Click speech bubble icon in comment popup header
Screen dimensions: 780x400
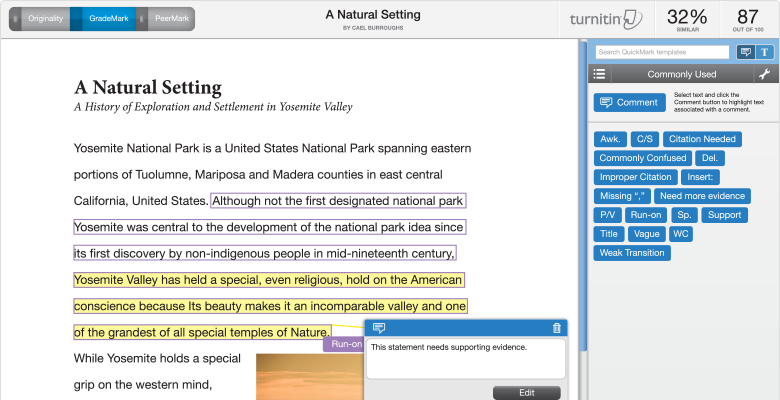coord(379,328)
